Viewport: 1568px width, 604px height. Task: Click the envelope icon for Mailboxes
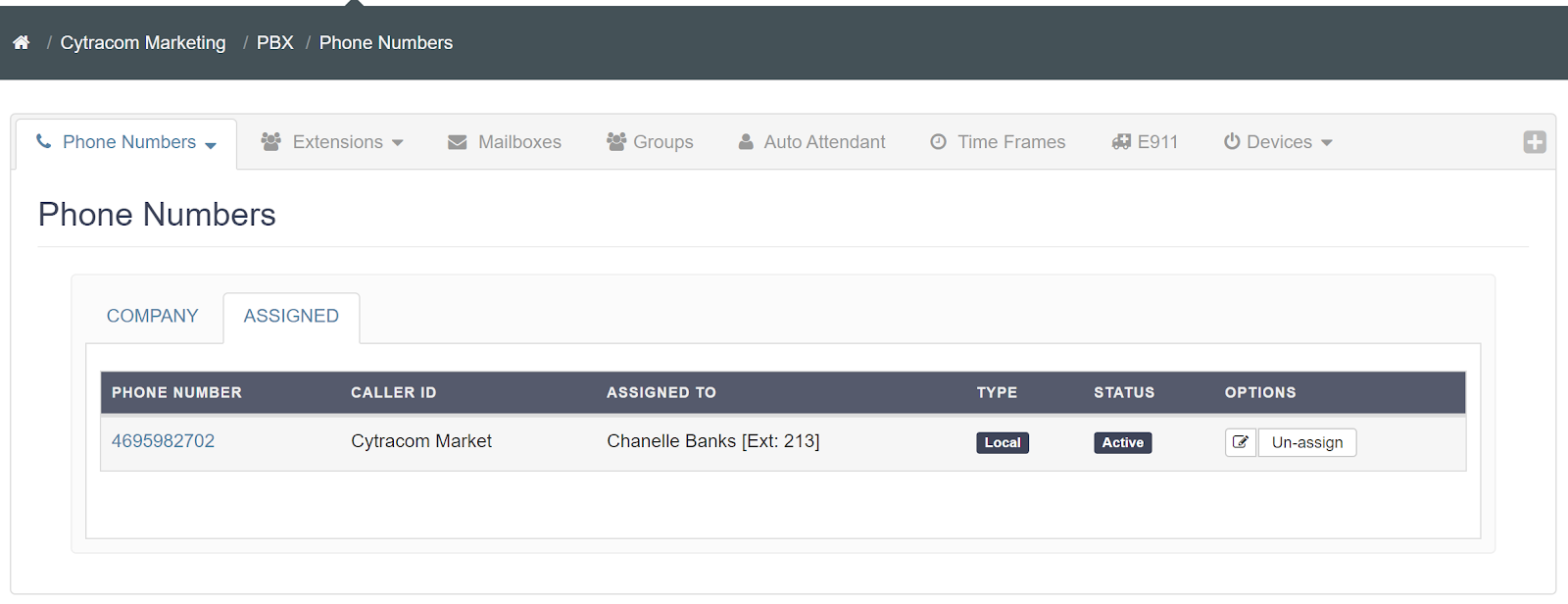tap(458, 142)
